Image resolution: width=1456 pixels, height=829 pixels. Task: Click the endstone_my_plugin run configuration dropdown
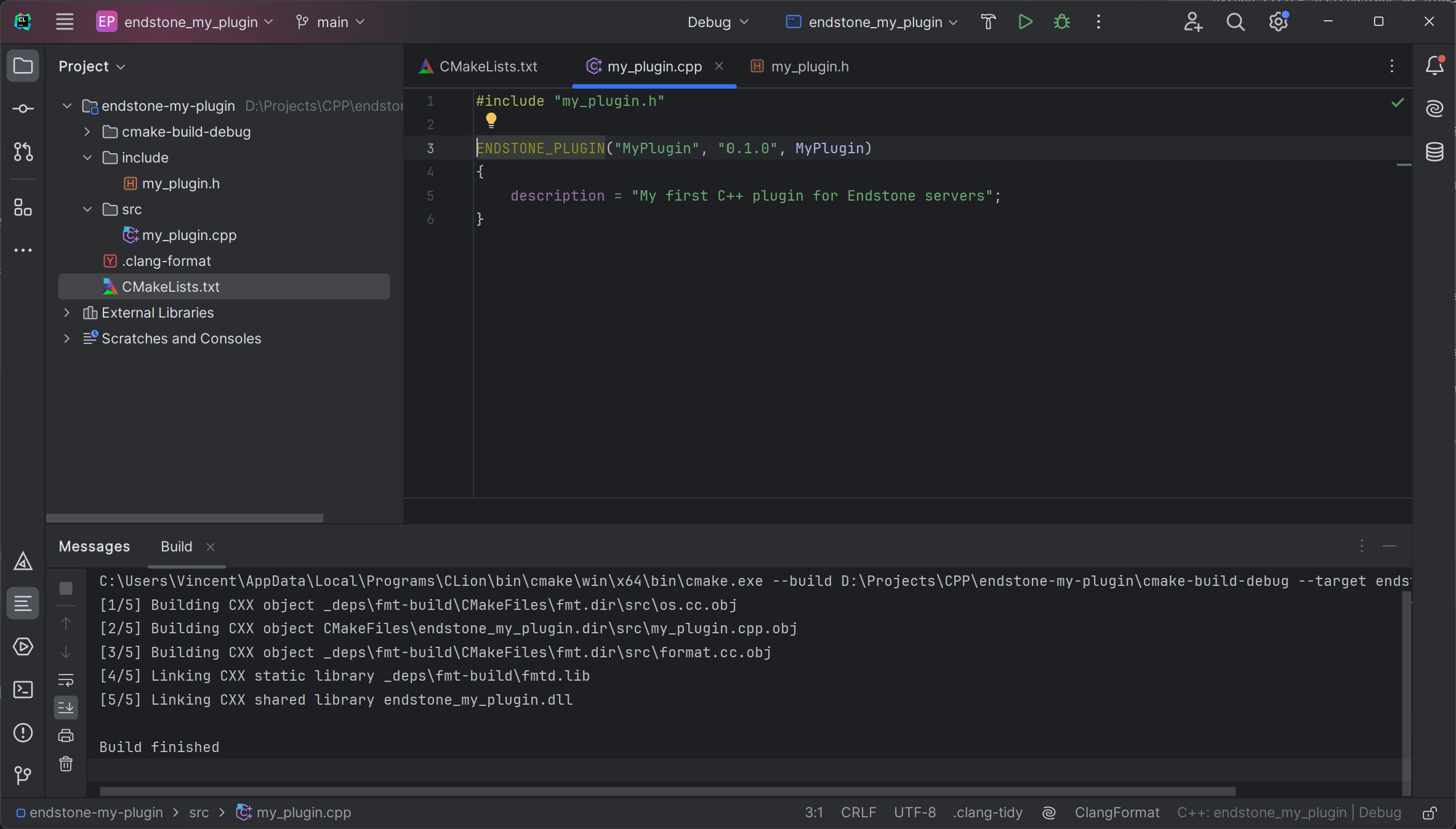tap(876, 22)
